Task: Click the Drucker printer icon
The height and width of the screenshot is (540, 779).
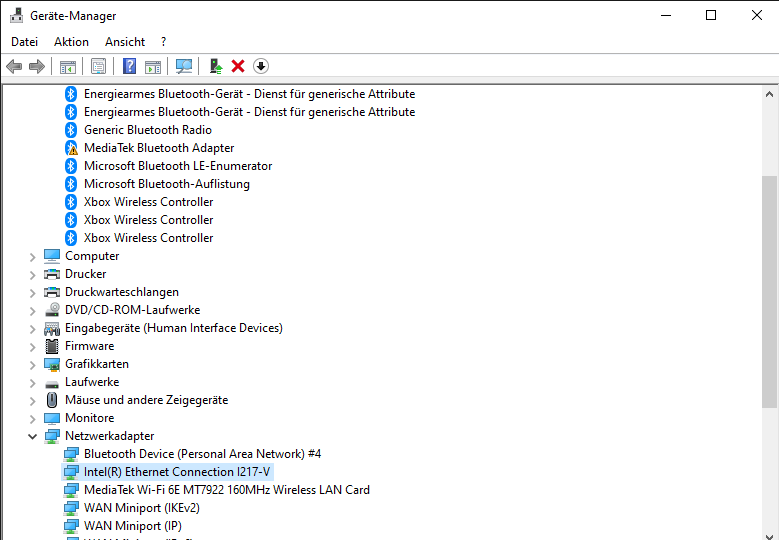Action: [x=52, y=274]
